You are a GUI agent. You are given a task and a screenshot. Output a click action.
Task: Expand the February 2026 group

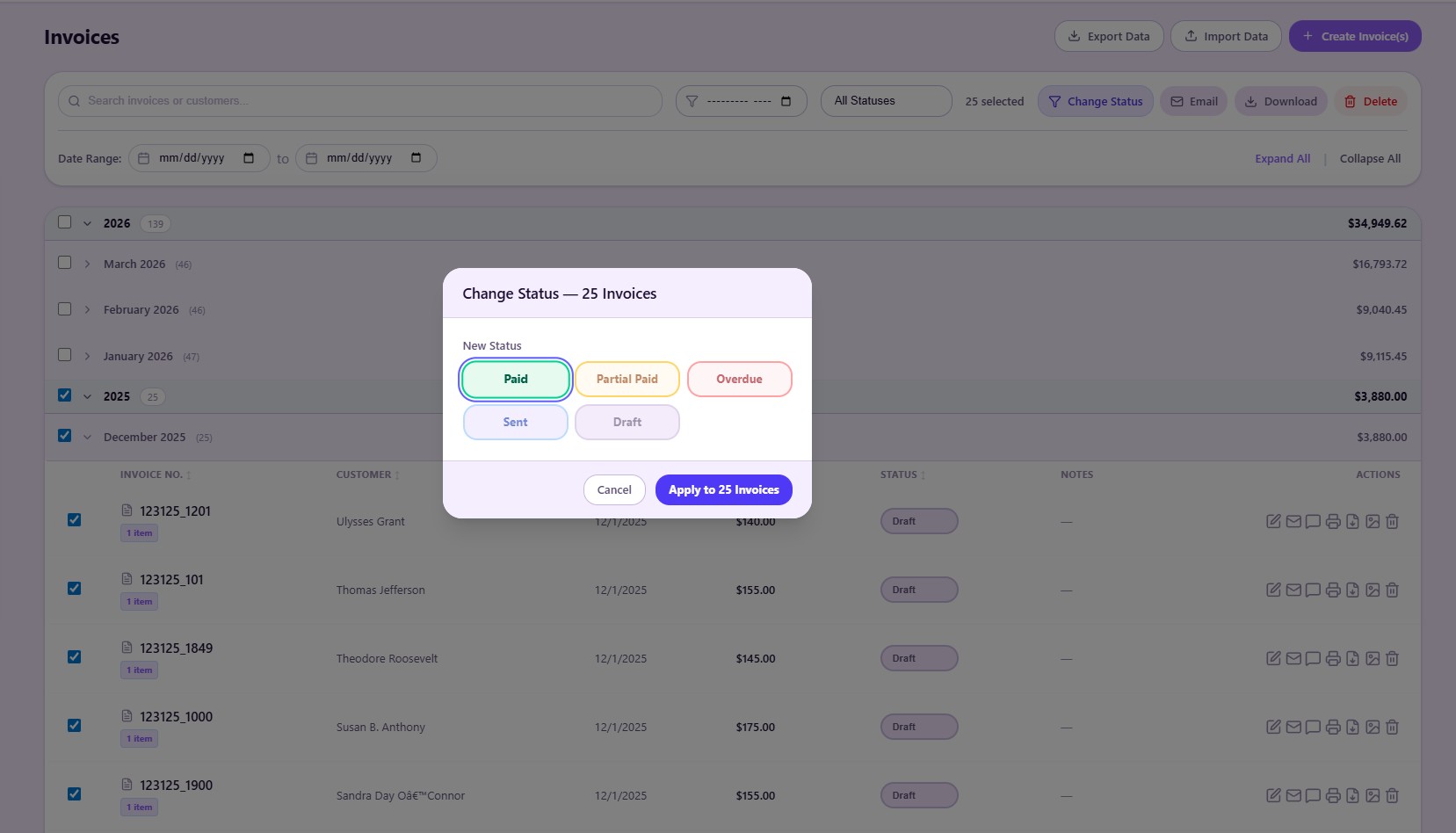tap(87, 309)
